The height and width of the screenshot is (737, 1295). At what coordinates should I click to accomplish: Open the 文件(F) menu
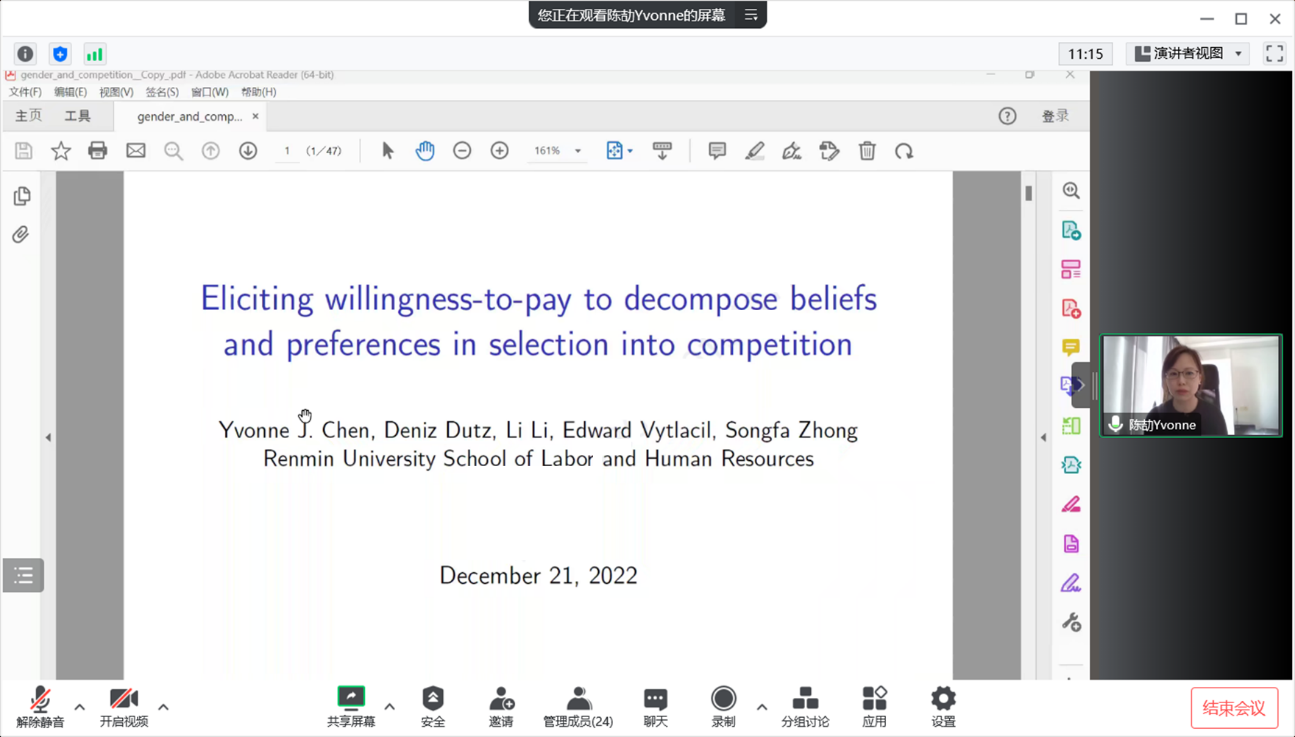point(25,92)
